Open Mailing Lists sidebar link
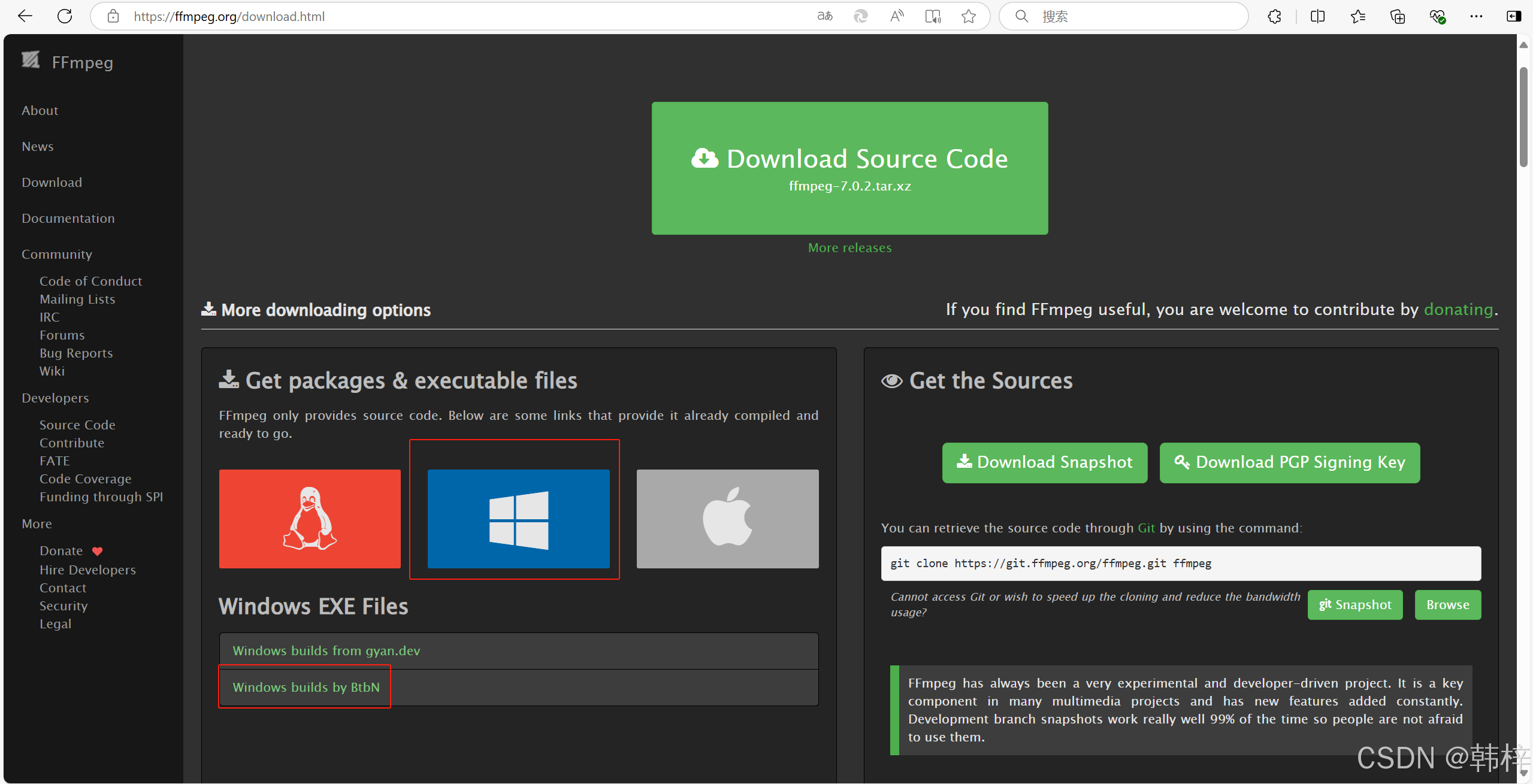This screenshot has height=784, width=1533. (77, 299)
